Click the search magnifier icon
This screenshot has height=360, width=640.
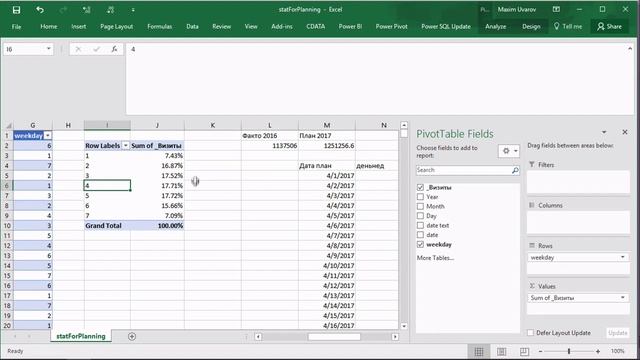[x=515, y=170]
